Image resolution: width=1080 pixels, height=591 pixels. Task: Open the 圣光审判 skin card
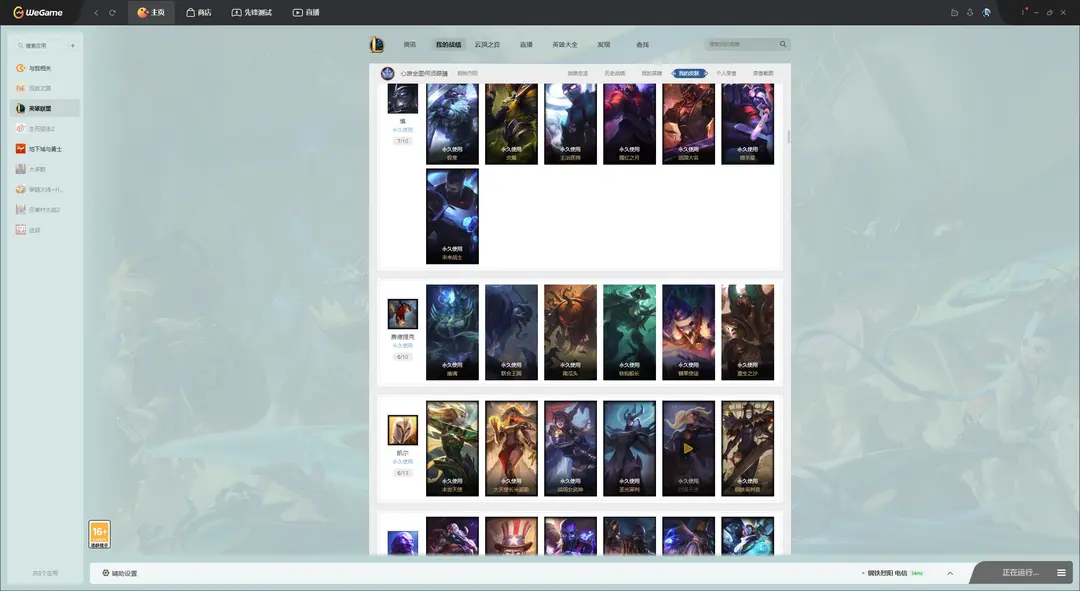pyautogui.click(x=630, y=448)
